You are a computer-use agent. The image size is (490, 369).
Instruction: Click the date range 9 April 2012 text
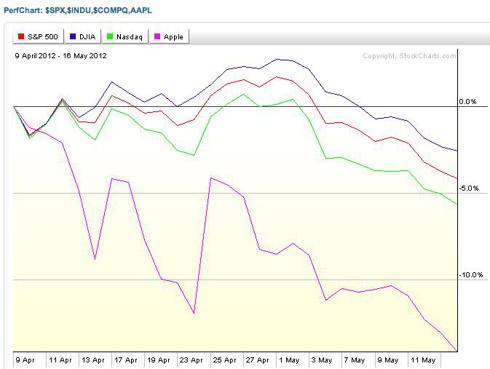[60, 56]
